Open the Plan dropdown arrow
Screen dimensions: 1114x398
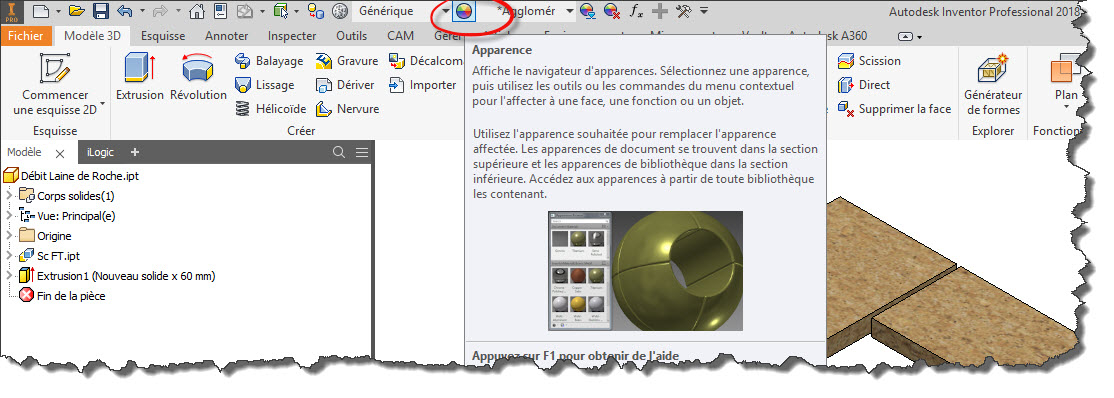[1066, 108]
